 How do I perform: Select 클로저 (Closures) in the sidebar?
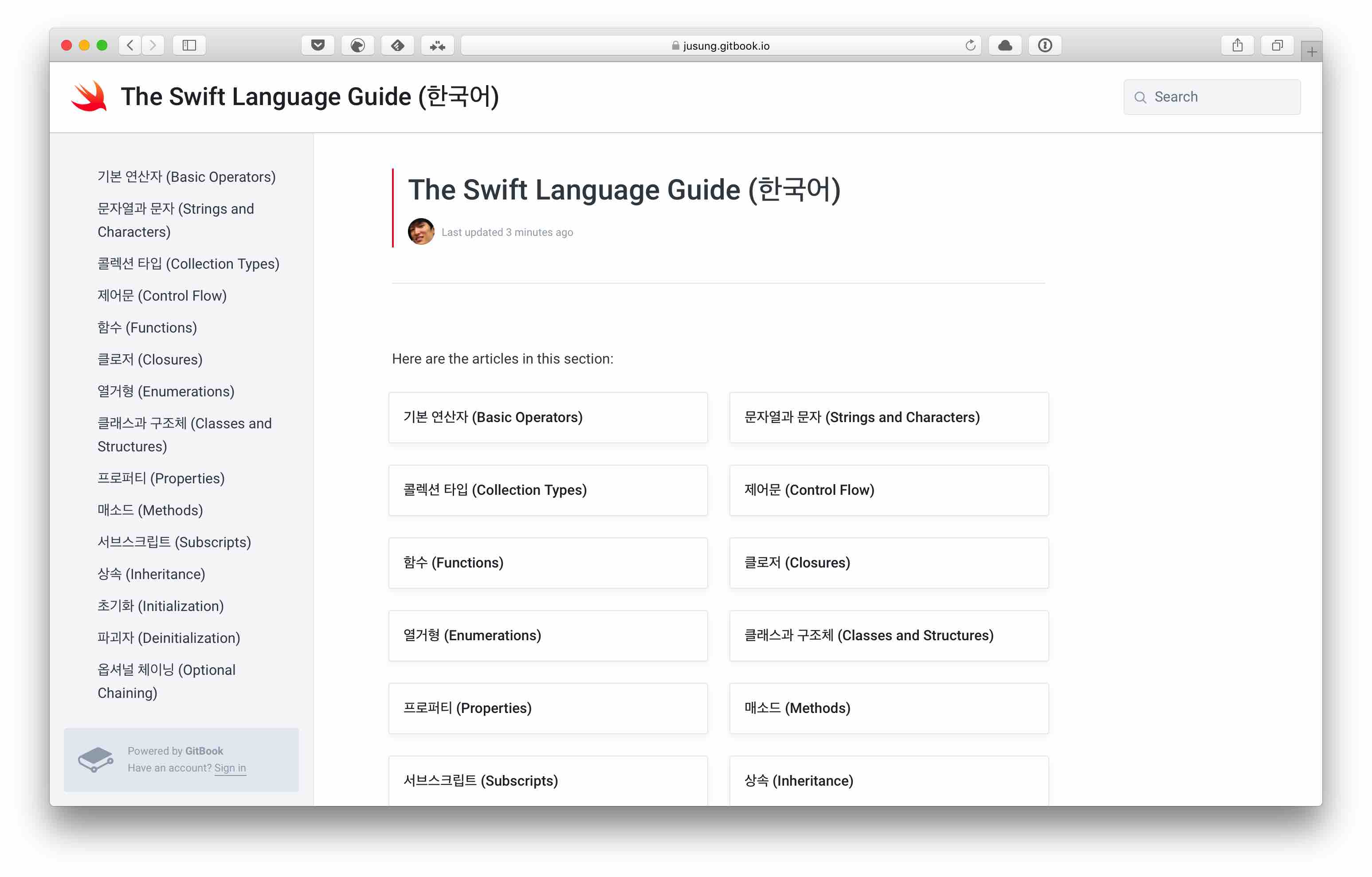point(150,360)
